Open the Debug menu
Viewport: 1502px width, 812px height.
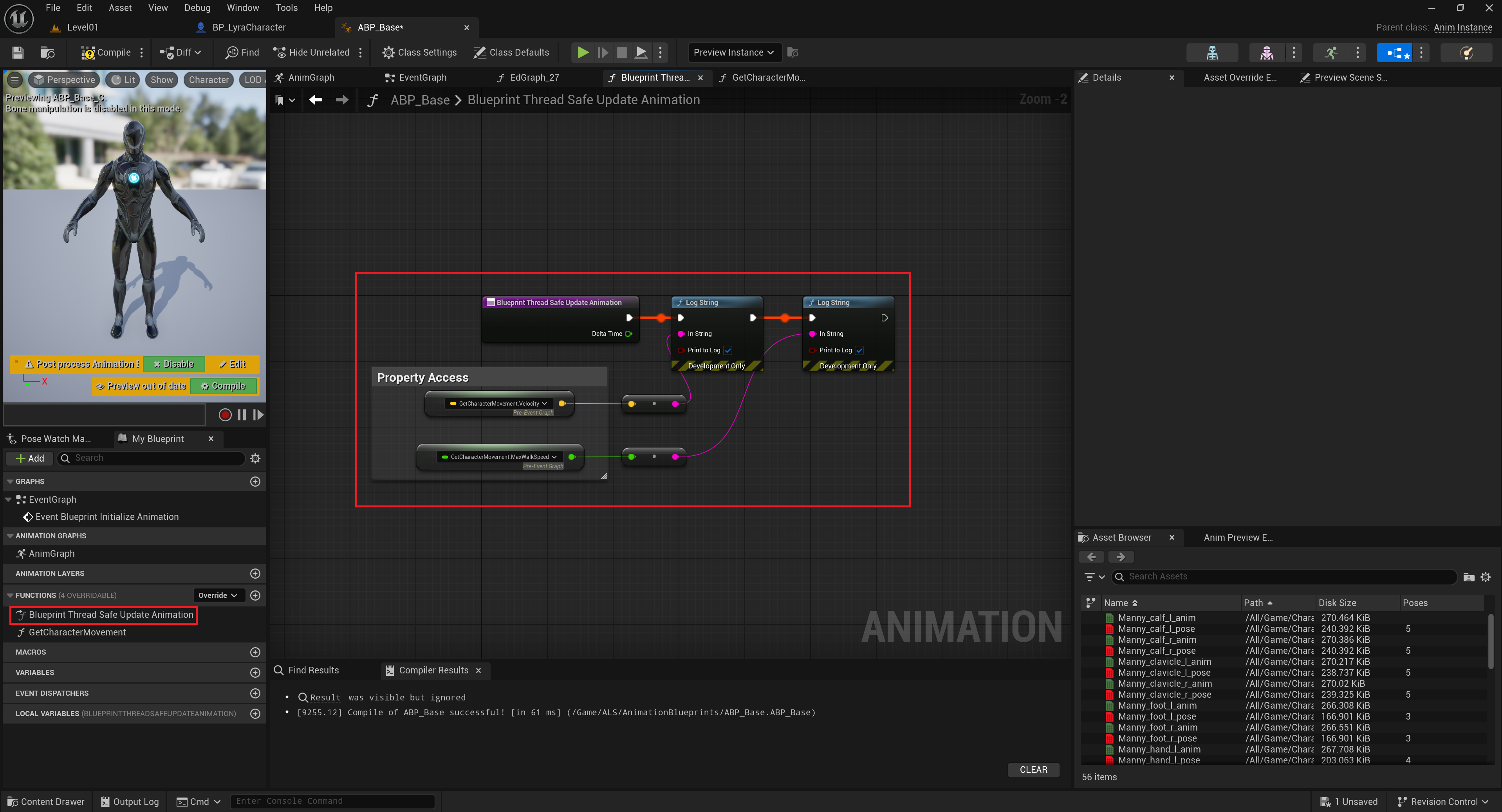point(197,7)
